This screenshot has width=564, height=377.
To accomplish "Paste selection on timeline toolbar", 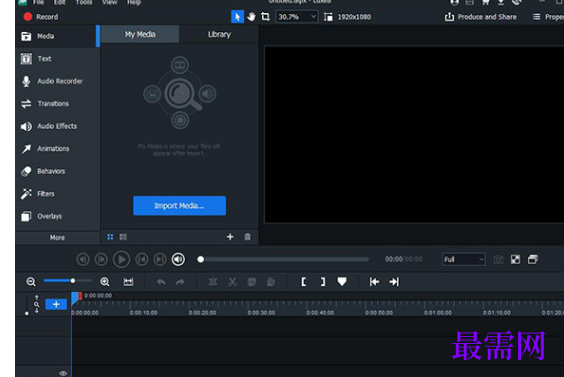I will 271,282.
